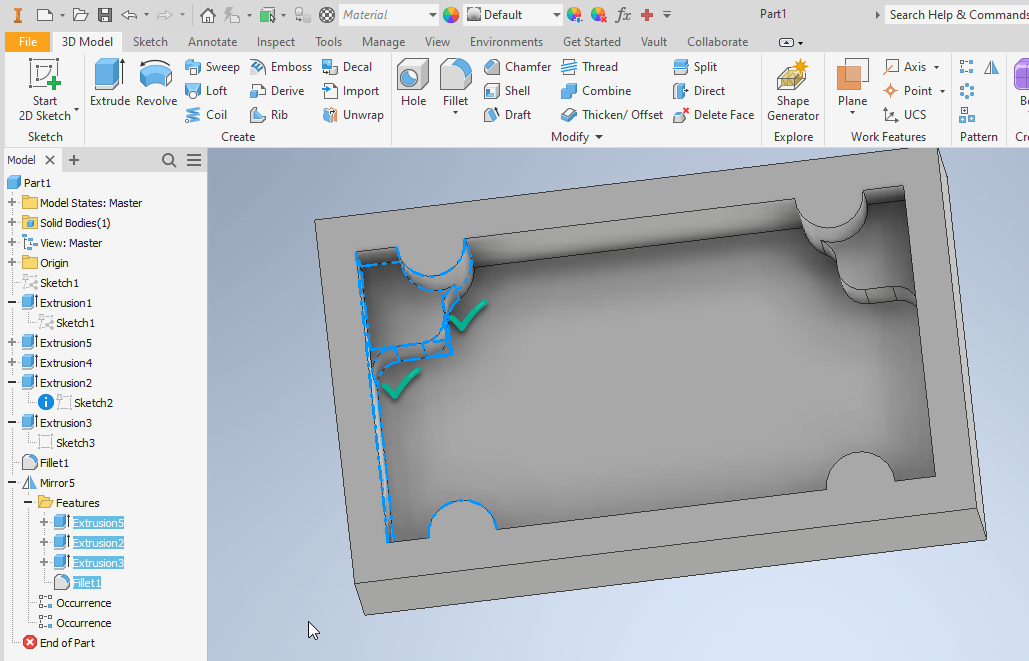Open the Default appearance swatch picker

click(x=511, y=14)
